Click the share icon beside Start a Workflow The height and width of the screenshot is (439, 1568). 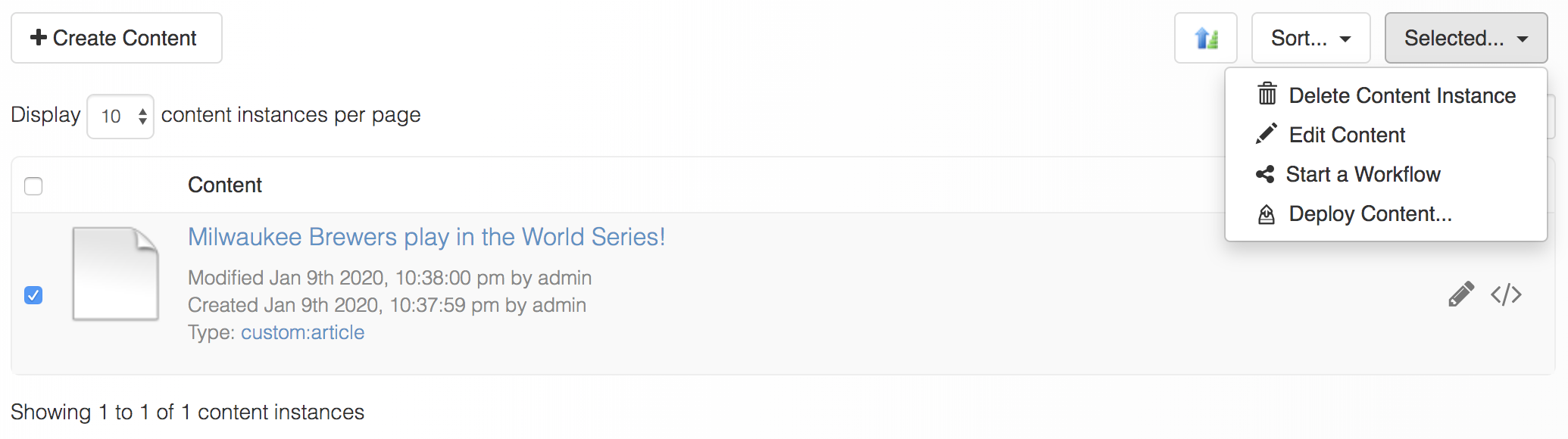tap(1265, 174)
